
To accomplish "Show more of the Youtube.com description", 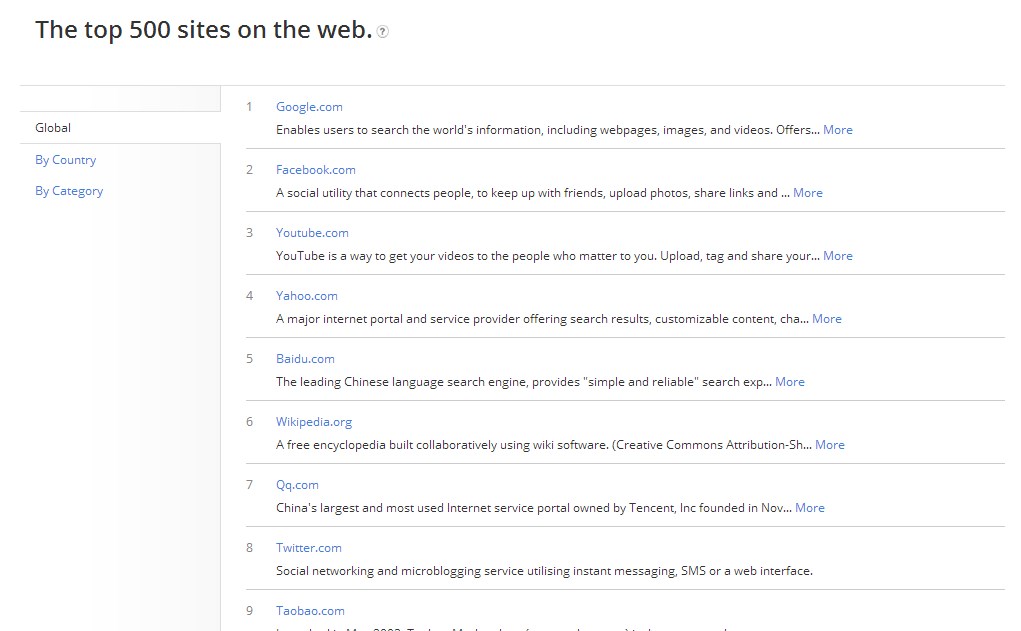I will click(838, 256).
